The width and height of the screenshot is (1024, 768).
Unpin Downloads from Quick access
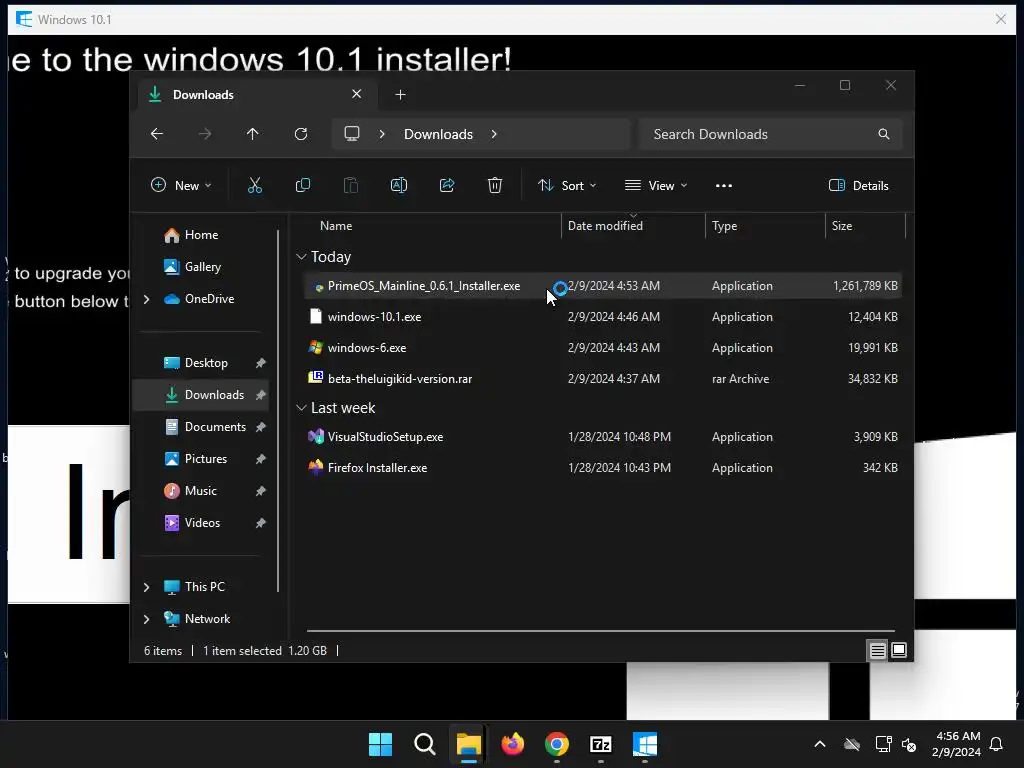point(261,395)
